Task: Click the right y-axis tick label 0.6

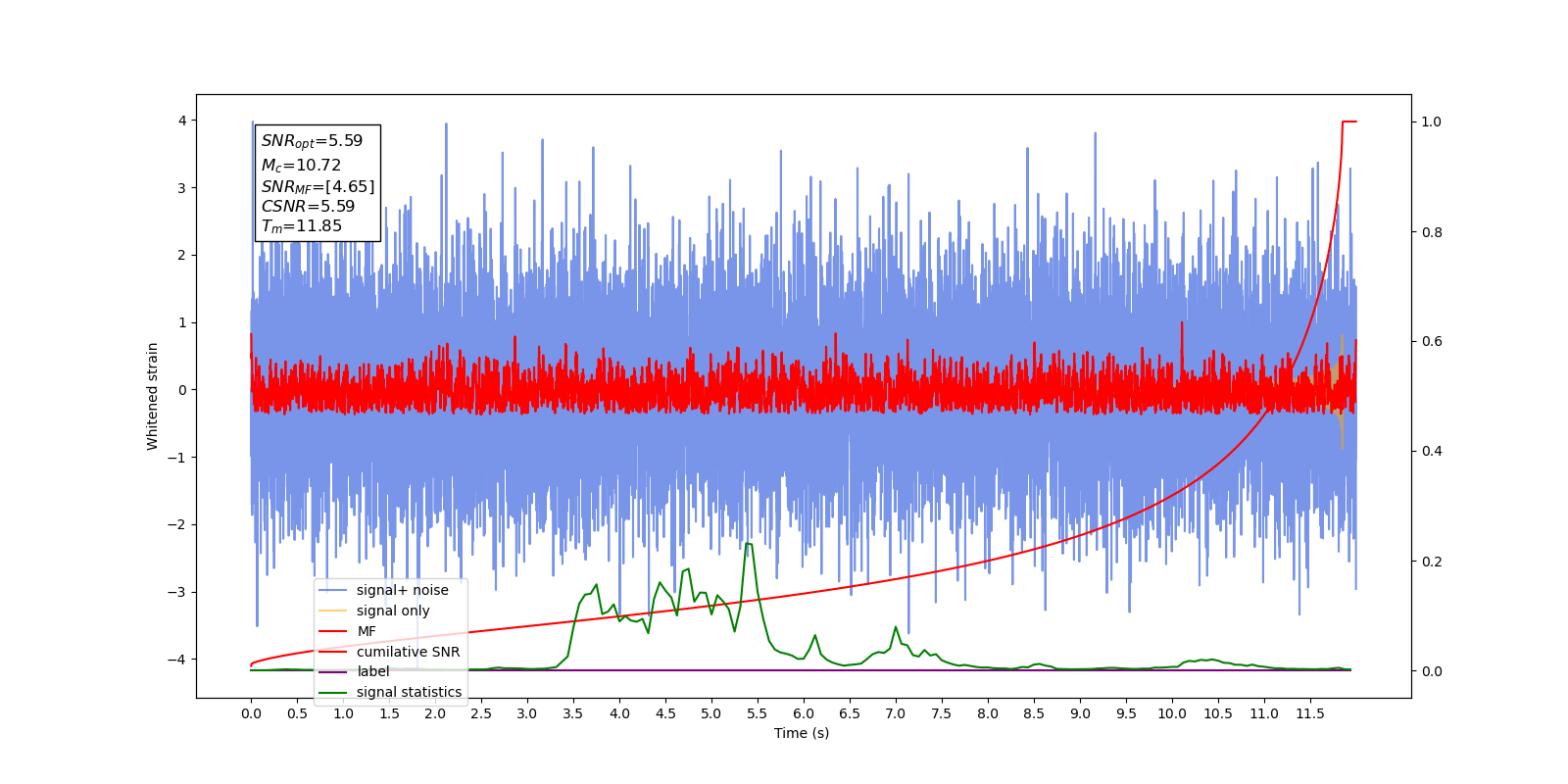Action: [x=1432, y=341]
